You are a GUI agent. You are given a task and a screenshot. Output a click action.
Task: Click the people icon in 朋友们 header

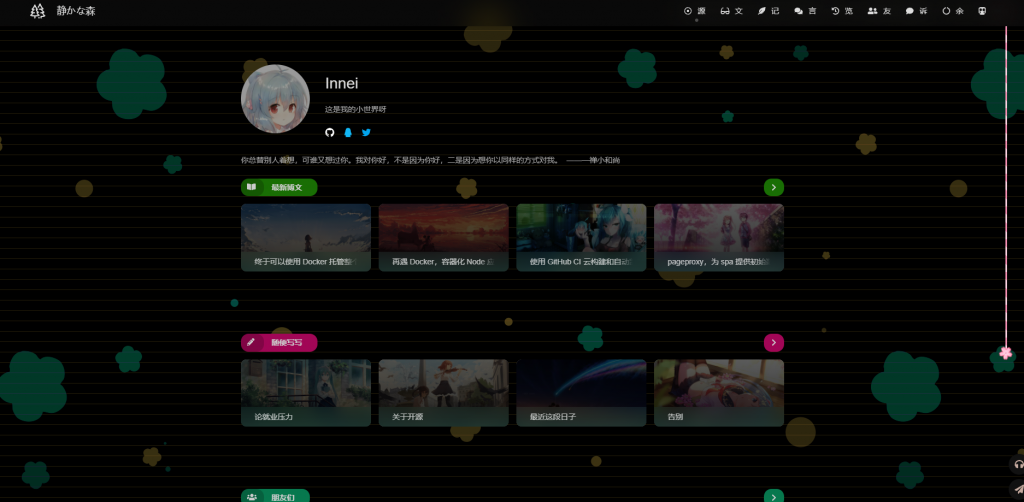pyautogui.click(x=251, y=497)
